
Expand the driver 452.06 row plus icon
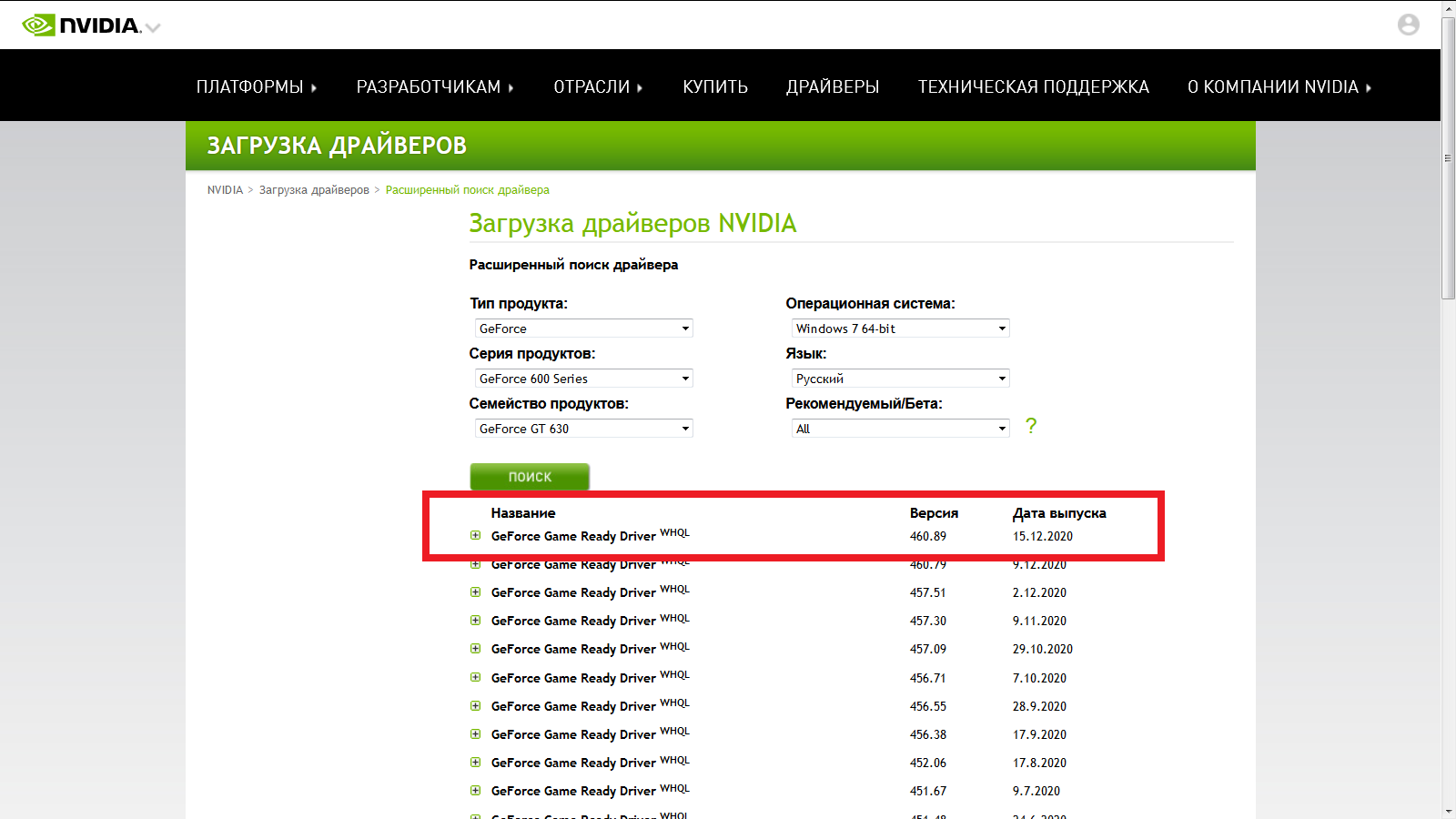pos(475,762)
